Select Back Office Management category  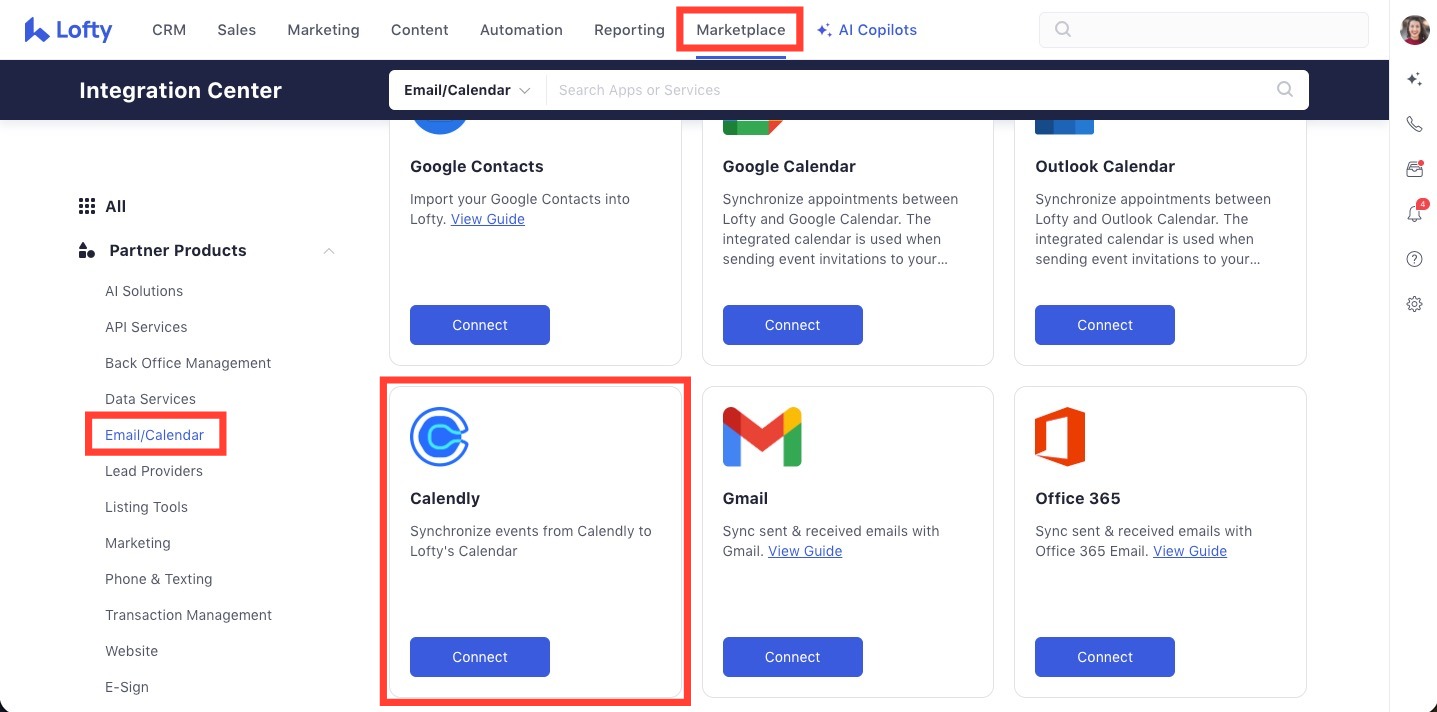coord(188,363)
